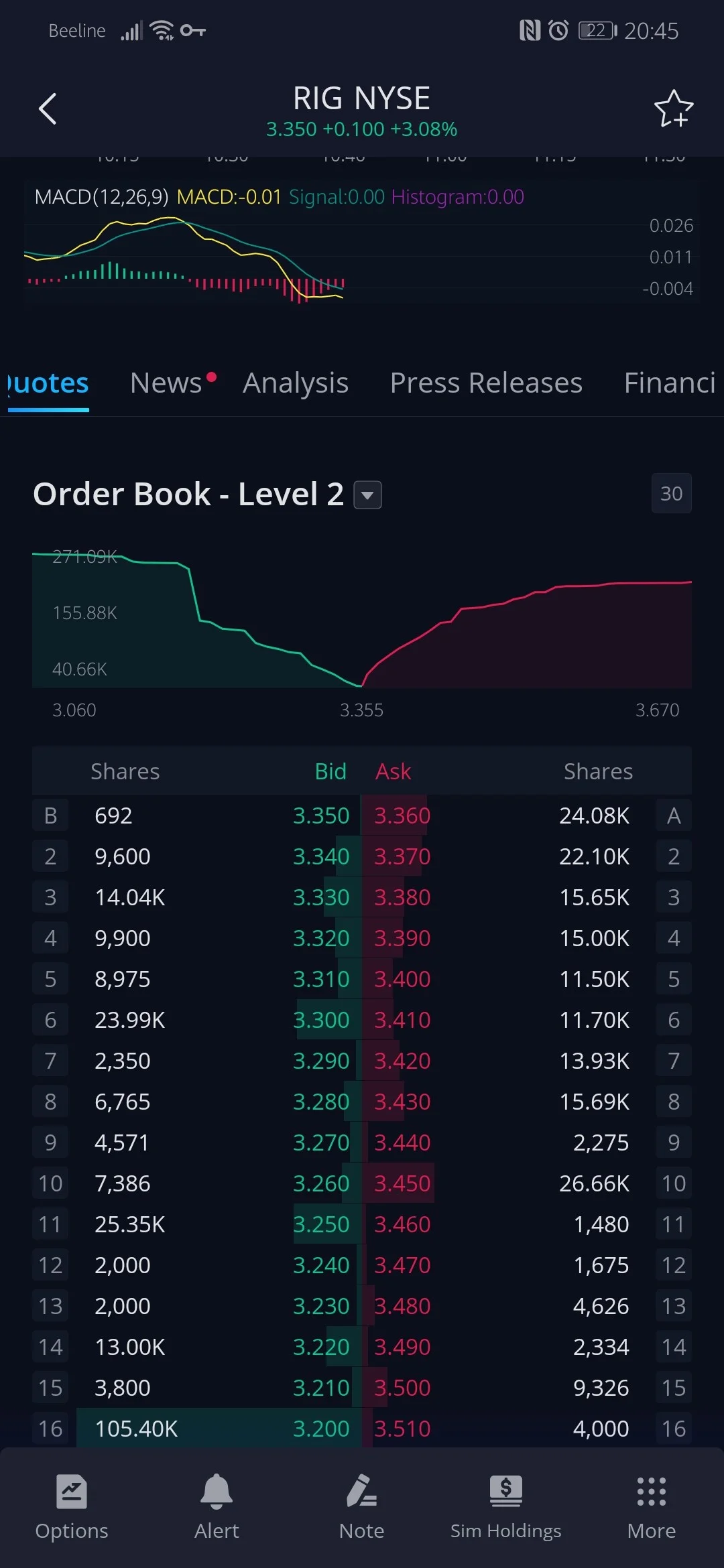The width and height of the screenshot is (724, 1568).
Task: Tap the VPN key status icon
Action: 193,30
